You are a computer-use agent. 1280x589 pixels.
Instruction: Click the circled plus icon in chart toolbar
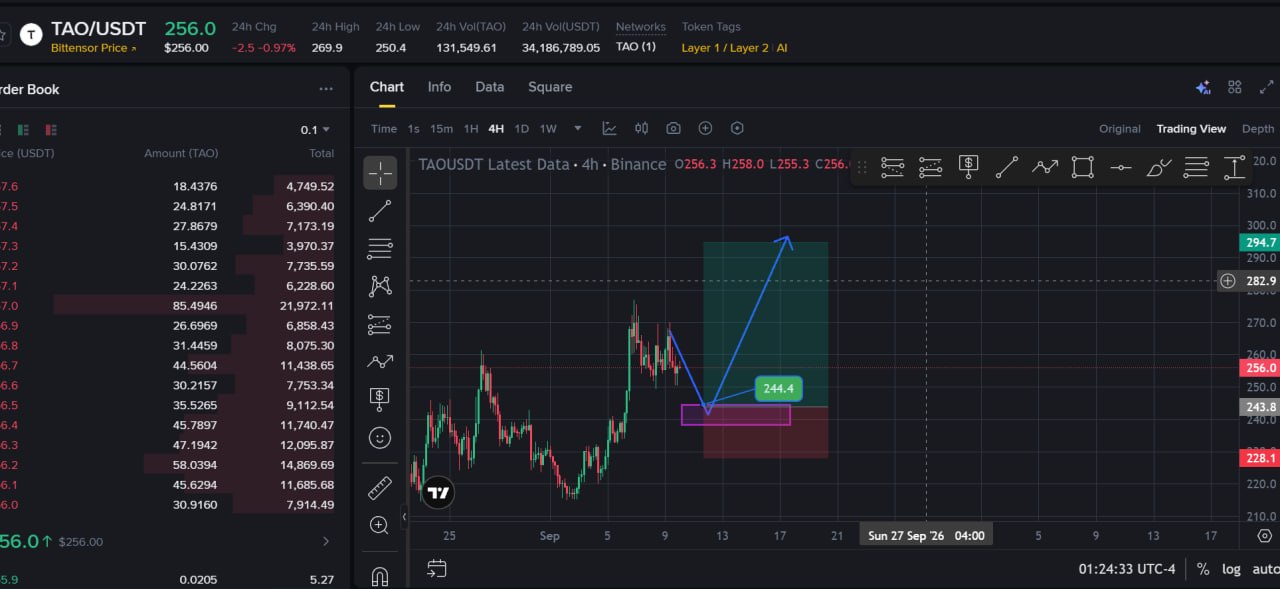[705, 128]
